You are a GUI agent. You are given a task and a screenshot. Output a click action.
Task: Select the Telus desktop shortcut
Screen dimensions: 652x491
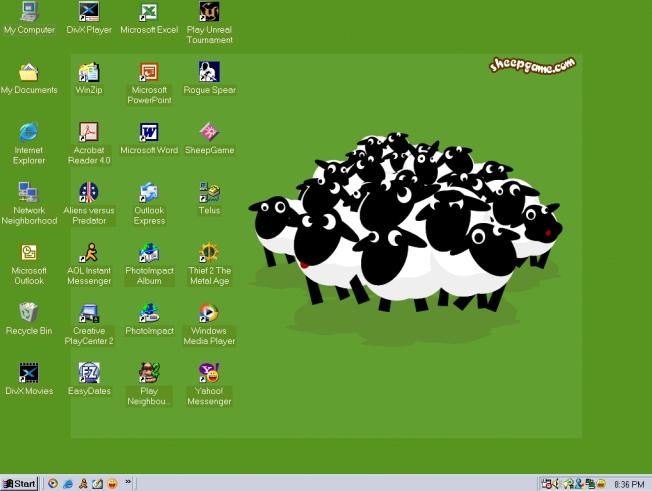pyautogui.click(x=209, y=200)
